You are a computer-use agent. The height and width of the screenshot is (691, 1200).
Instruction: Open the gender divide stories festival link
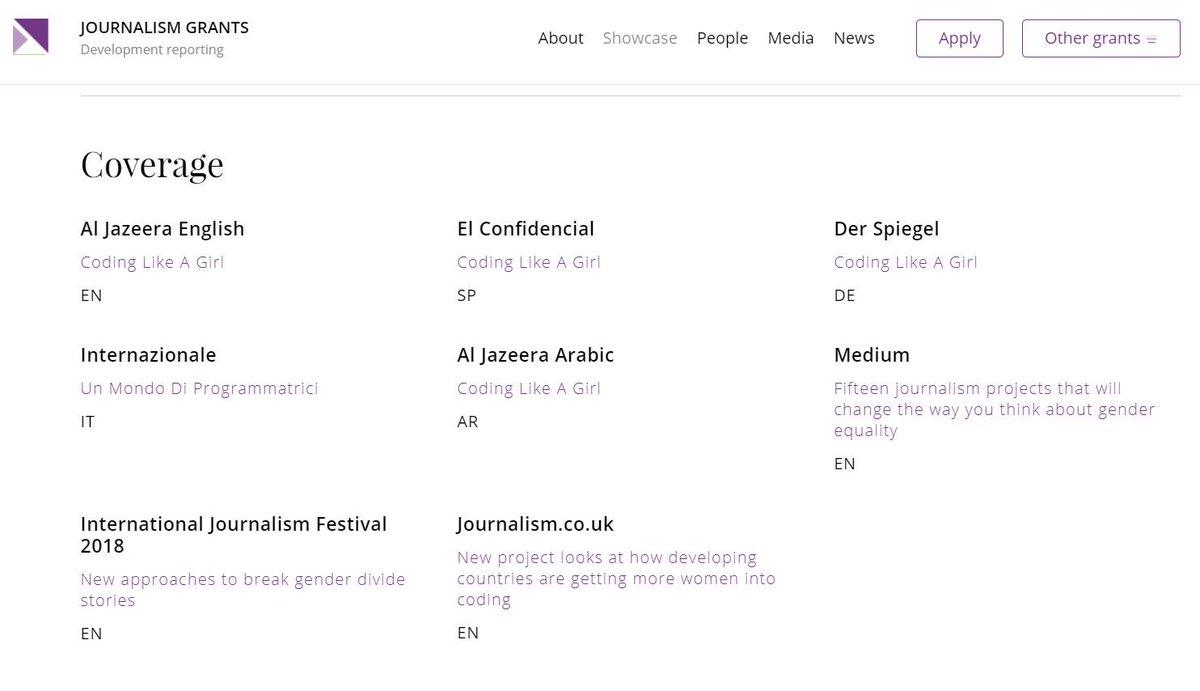tap(243, 590)
